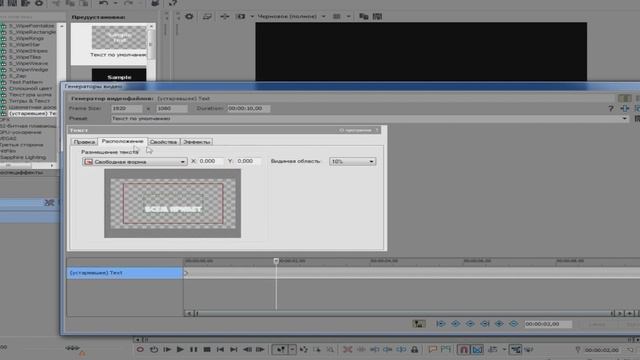
Task: Click Play From Start in transport bar
Action: [167, 349]
